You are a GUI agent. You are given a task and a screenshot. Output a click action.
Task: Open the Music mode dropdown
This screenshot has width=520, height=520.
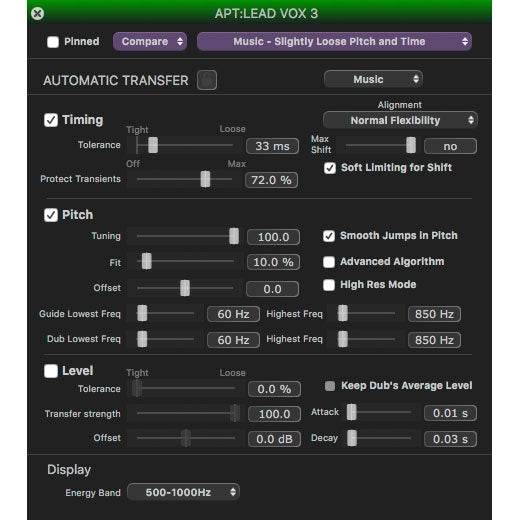coord(373,79)
